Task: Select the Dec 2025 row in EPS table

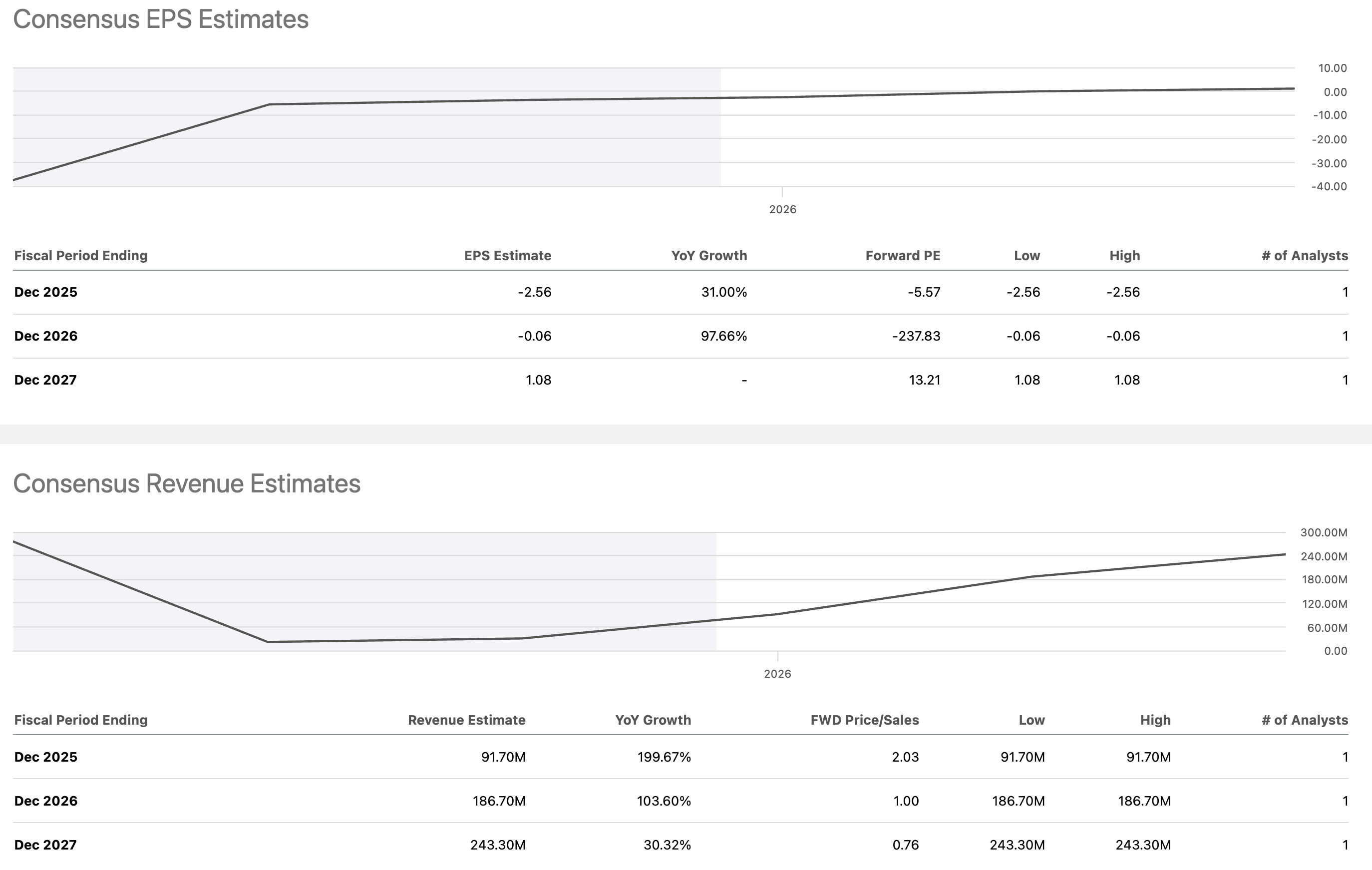Action: point(45,292)
